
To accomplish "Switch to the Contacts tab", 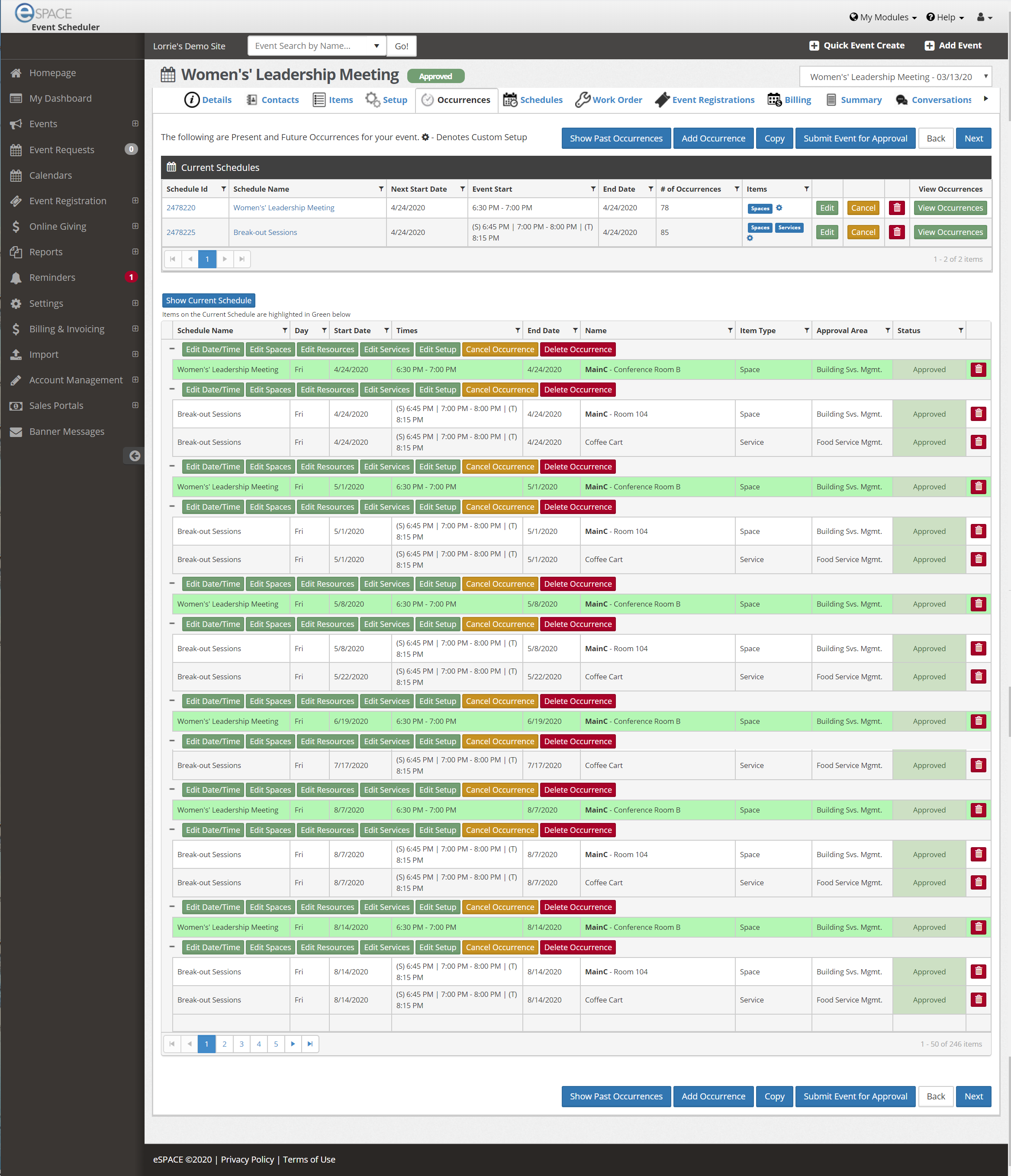I will [273, 100].
